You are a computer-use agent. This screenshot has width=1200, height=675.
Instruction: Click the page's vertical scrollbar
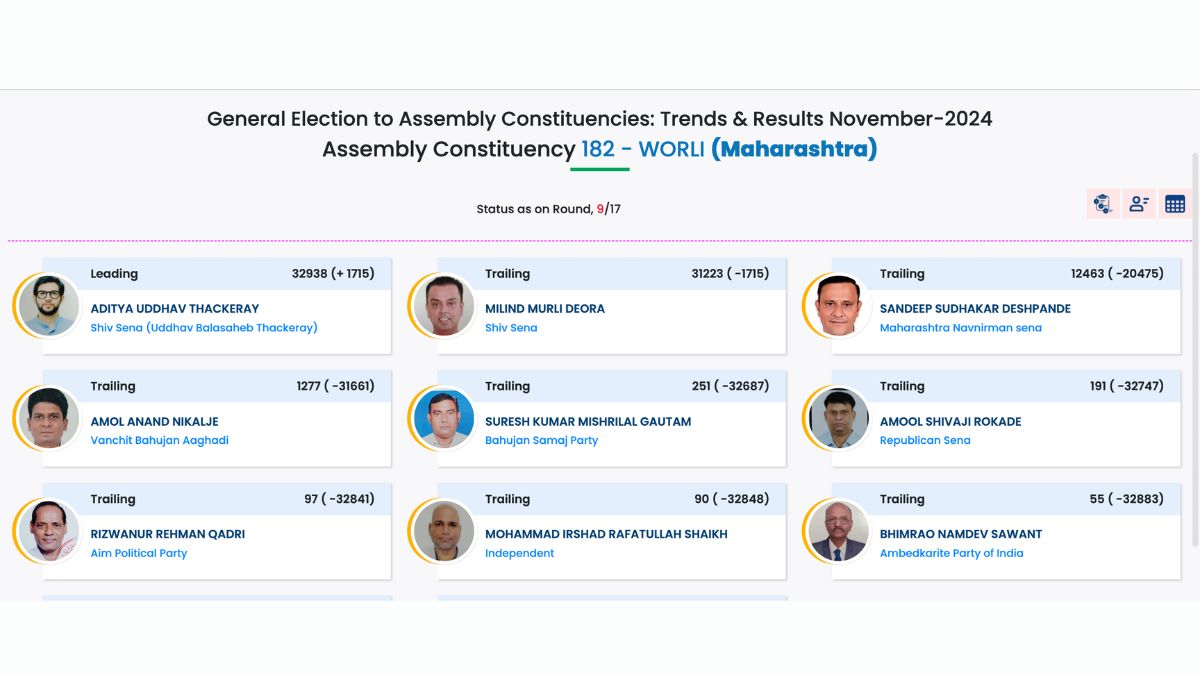click(x=1195, y=350)
